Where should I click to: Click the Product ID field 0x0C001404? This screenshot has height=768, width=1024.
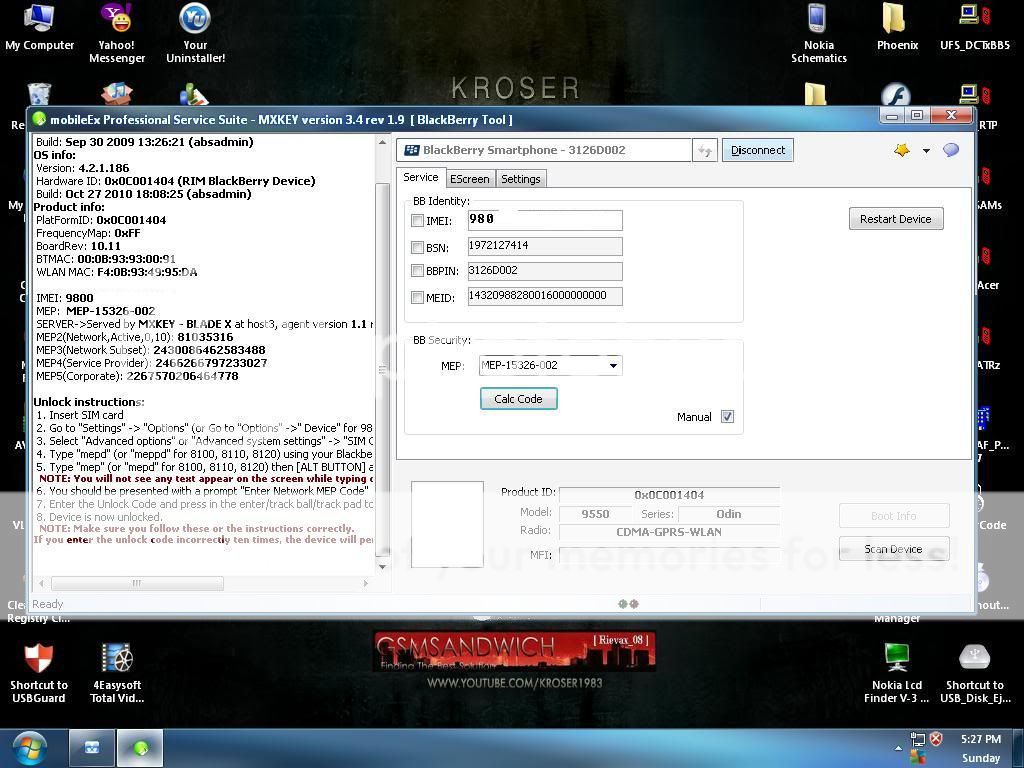pyautogui.click(x=669, y=495)
